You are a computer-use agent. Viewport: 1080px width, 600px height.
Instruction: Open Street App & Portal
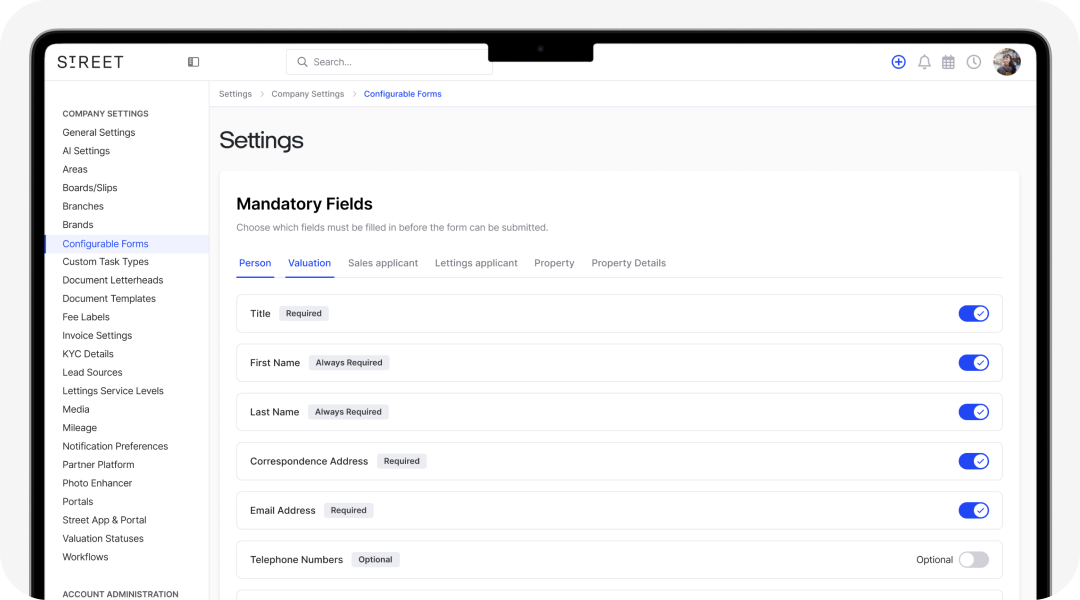pyautogui.click(x=104, y=520)
